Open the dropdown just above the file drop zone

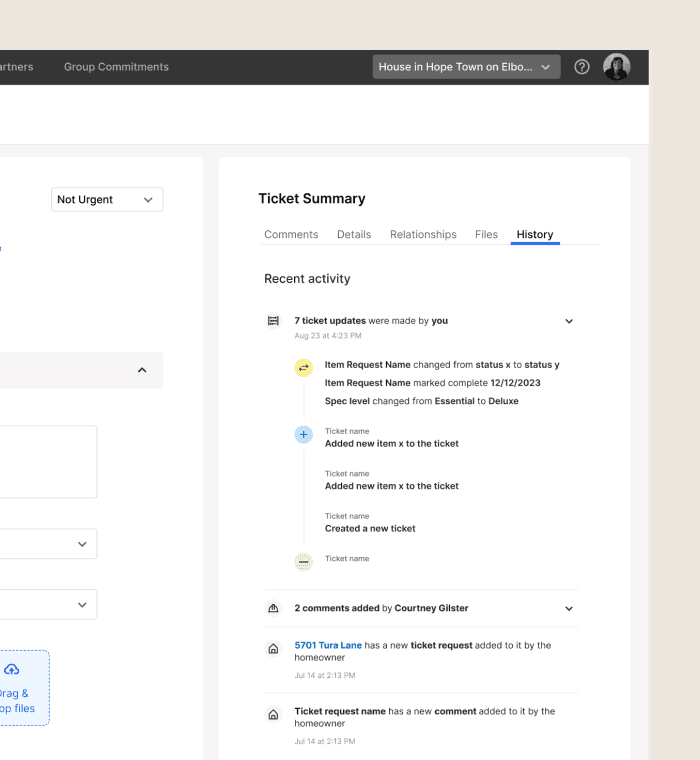48,605
